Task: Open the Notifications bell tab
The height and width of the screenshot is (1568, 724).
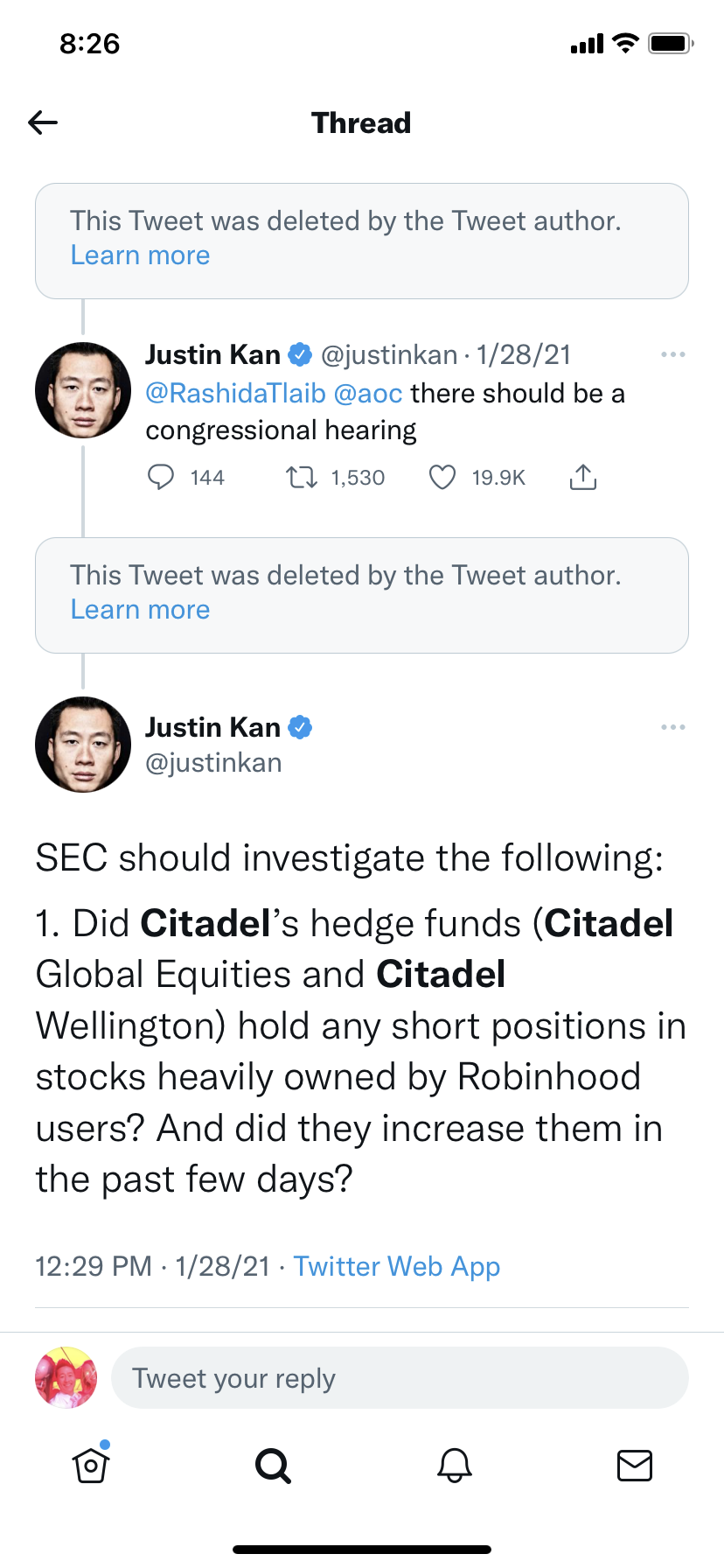Action: (455, 1465)
